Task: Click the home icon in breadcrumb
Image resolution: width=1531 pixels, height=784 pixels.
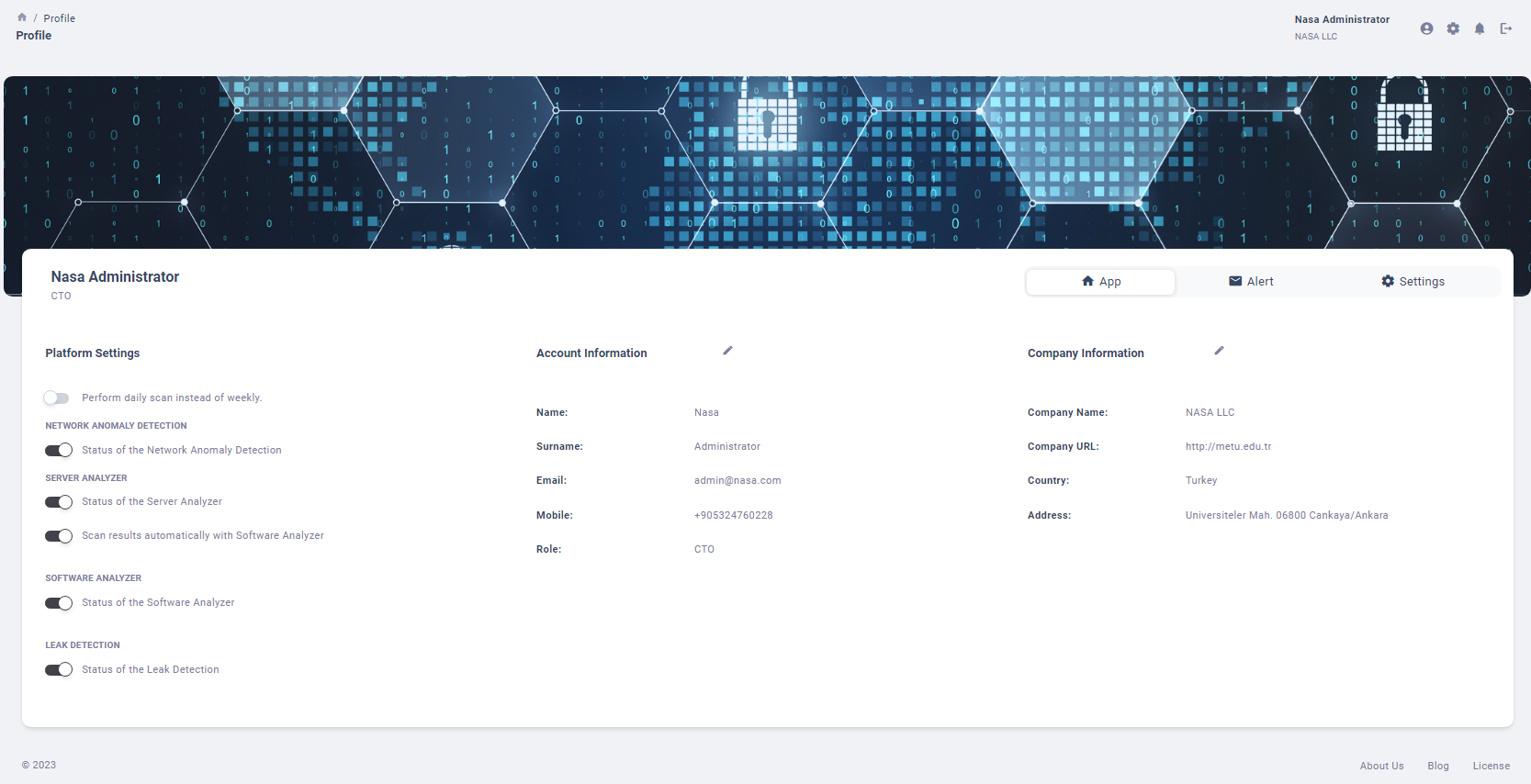Action: pos(22,17)
